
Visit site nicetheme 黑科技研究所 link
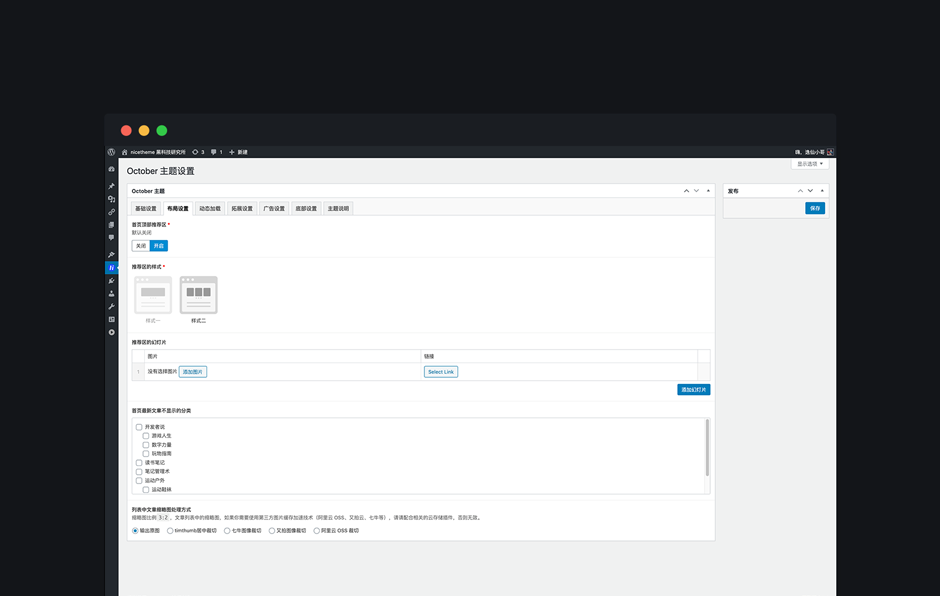point(153,152)
